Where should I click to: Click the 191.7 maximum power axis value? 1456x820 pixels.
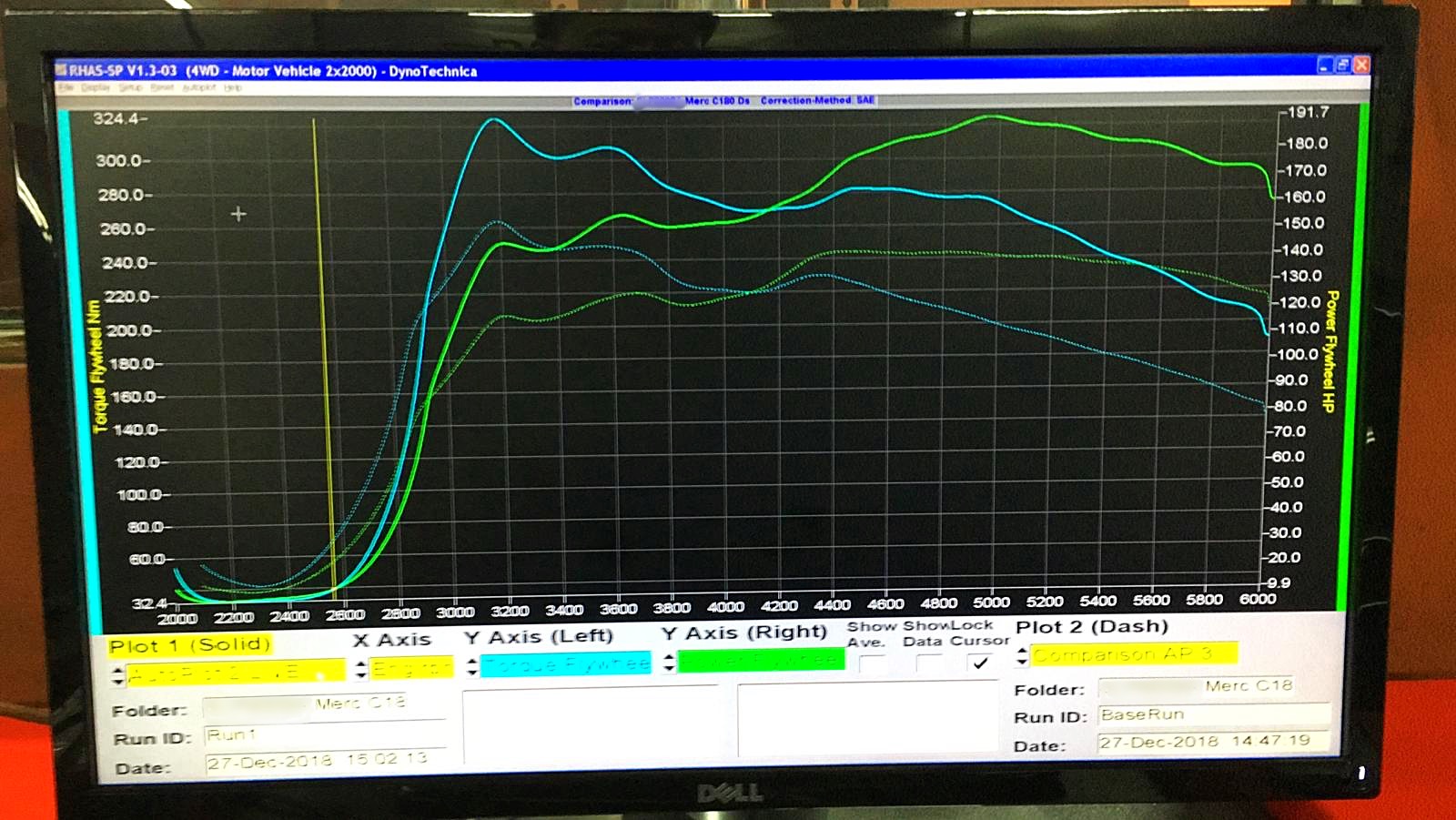click(x=1307, y=112)
